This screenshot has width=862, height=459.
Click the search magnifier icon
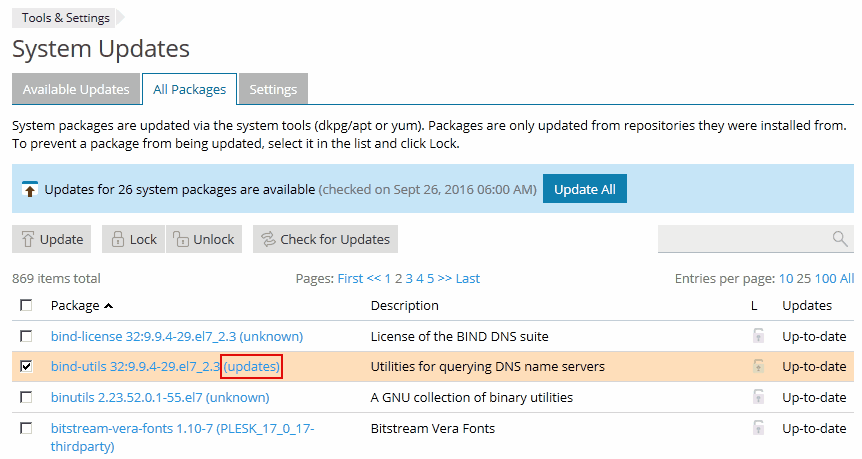(840, 239)
